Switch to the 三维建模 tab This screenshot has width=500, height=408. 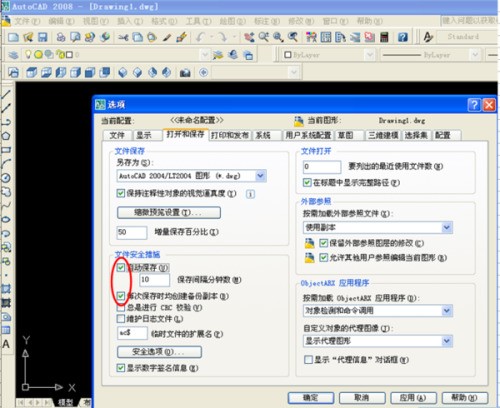click(x=383, y=135)
